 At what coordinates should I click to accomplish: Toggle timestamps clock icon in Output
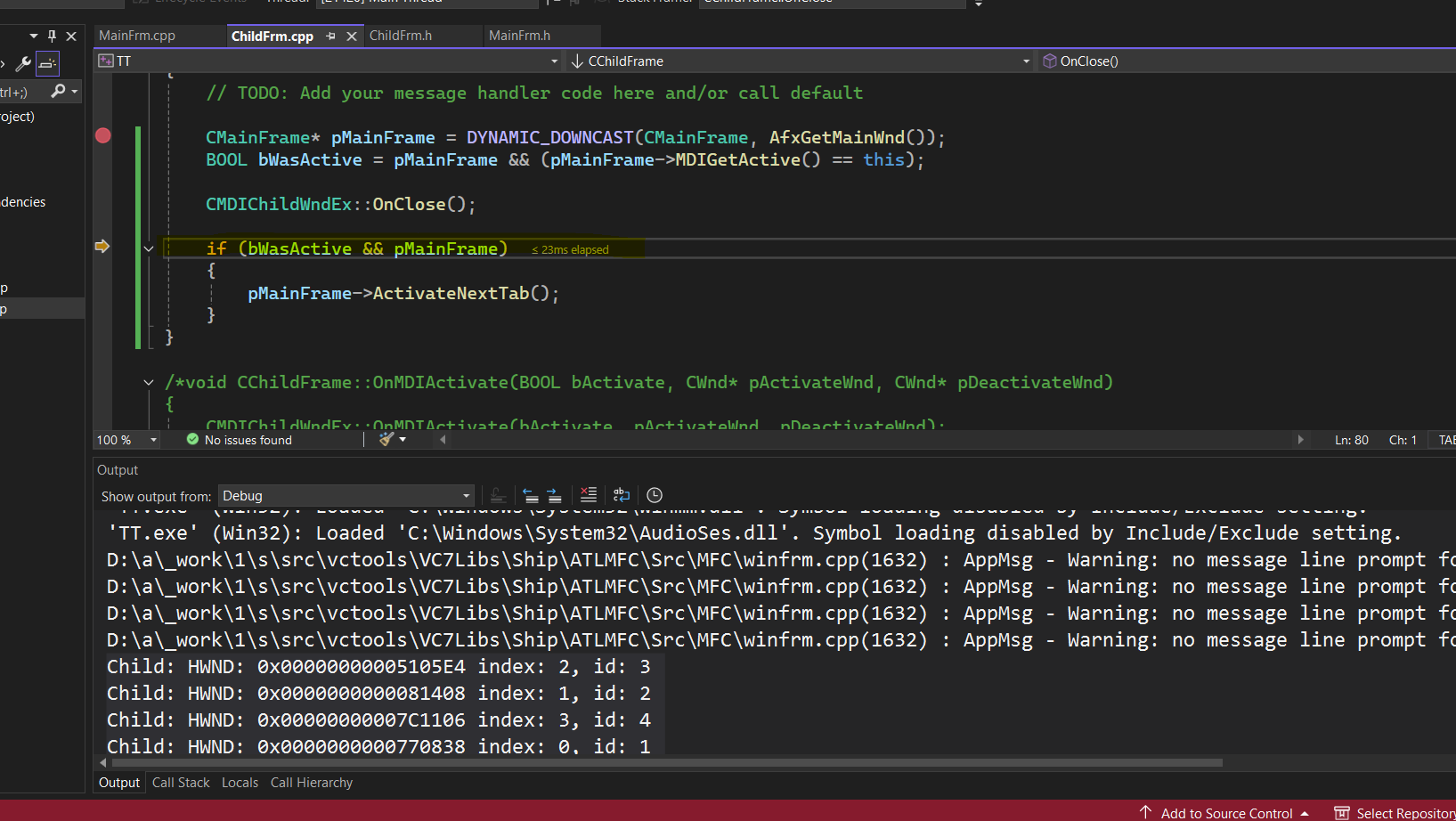click(x=655, y=495)
